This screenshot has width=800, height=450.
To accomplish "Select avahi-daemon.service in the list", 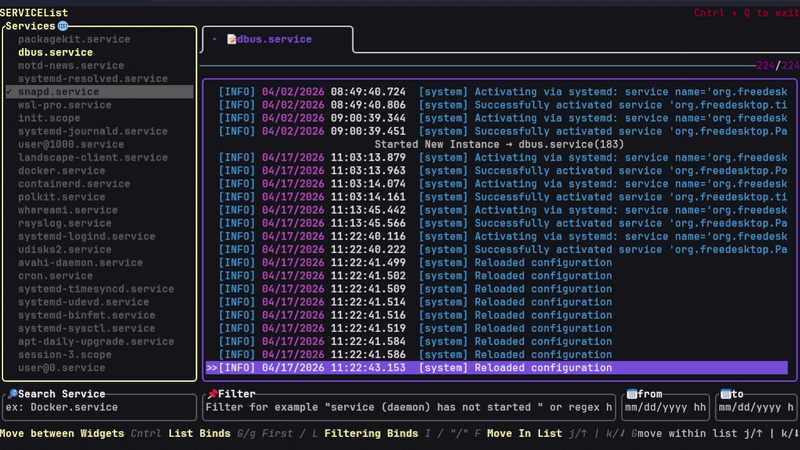I will click(x=99, y=263).
